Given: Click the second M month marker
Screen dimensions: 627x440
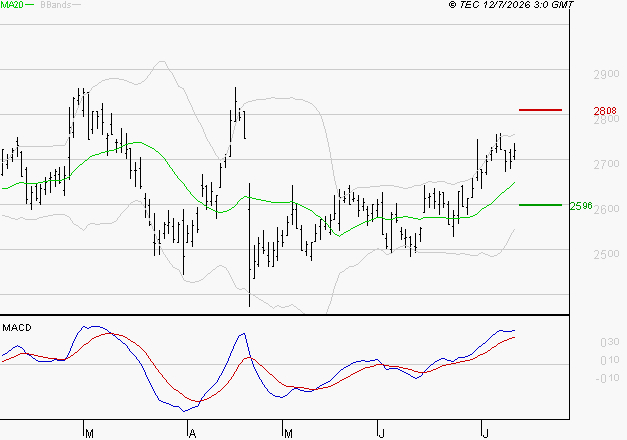Looking at the screenshot, I should coord(288,434).
